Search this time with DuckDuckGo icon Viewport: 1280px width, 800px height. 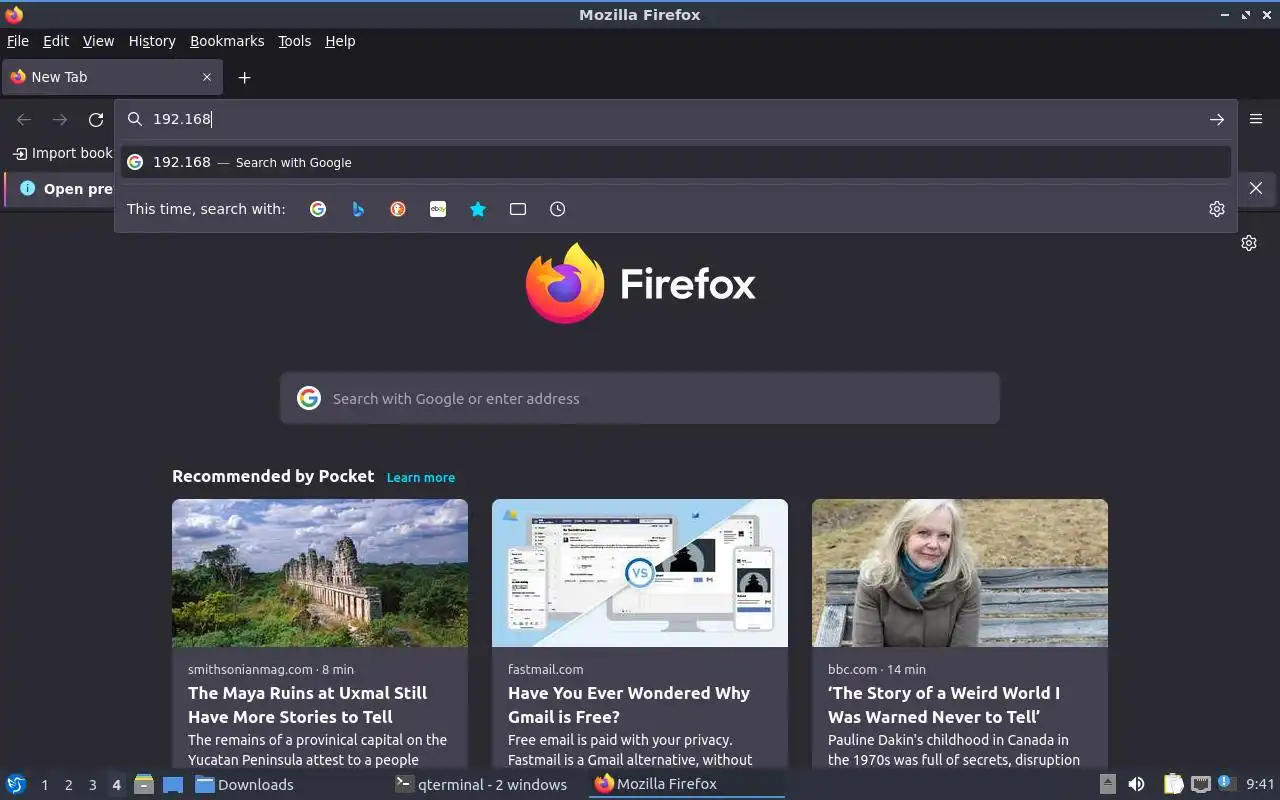[398, 209]
